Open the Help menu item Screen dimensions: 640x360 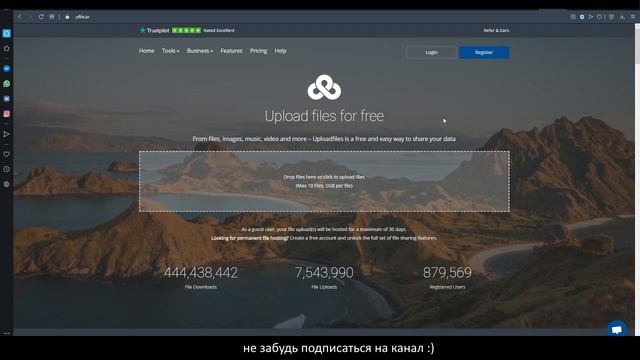(x=280, y=51)
